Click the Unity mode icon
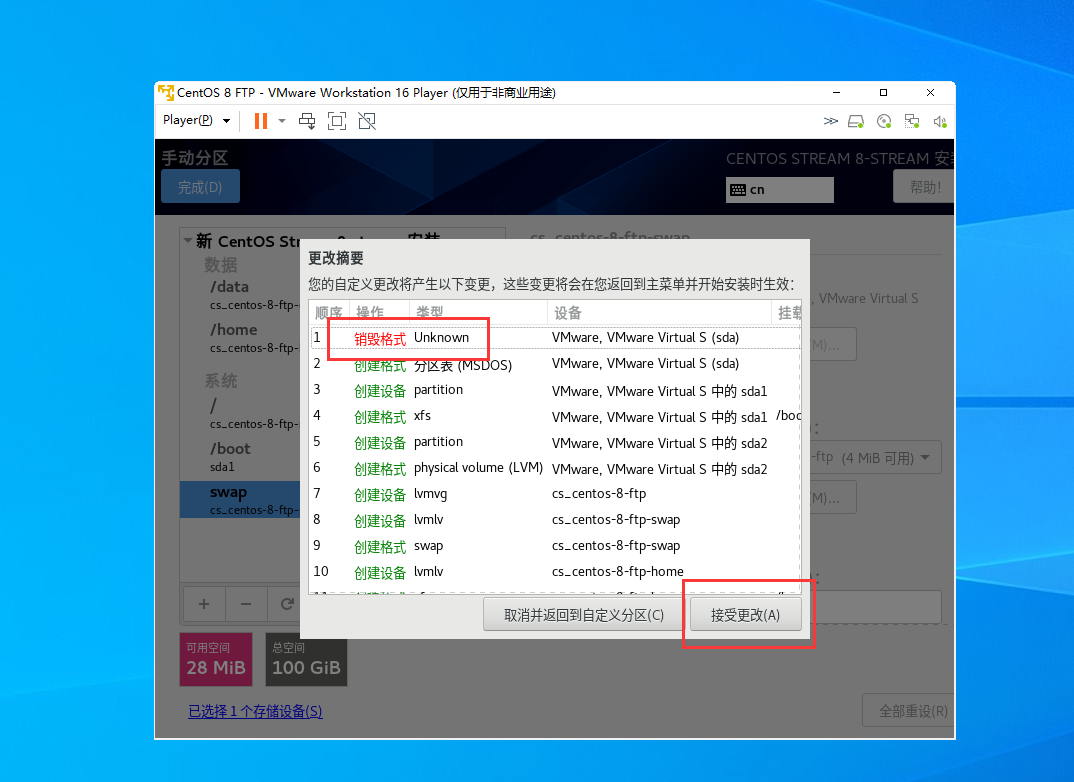 [x=367, y=121]
